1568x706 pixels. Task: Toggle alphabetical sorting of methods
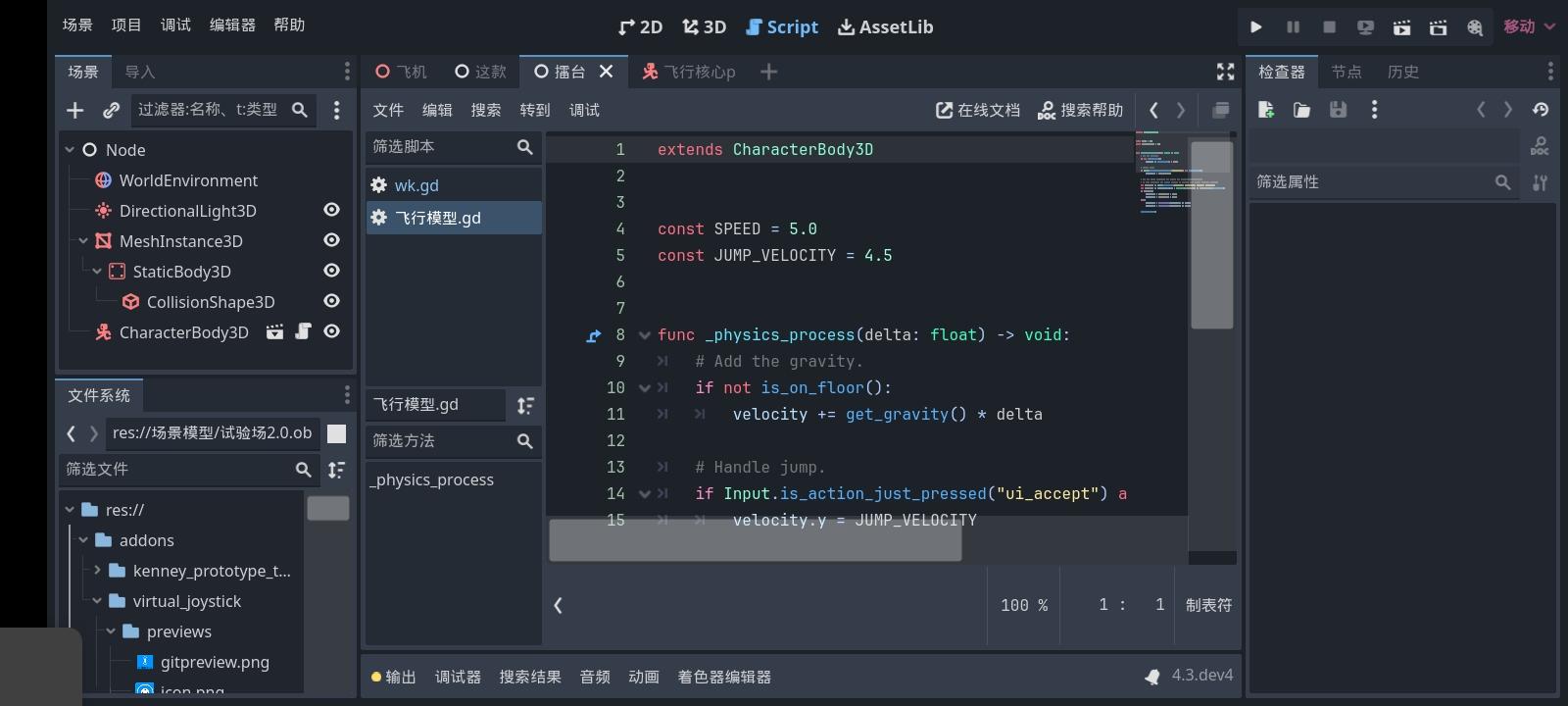525,405
